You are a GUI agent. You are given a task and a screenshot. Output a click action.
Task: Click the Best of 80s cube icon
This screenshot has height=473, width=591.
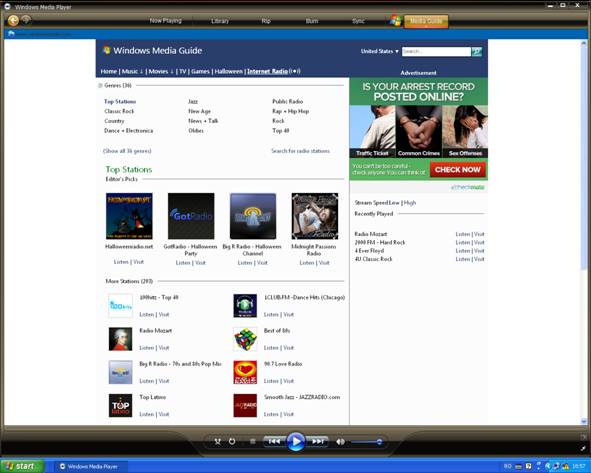245,339
